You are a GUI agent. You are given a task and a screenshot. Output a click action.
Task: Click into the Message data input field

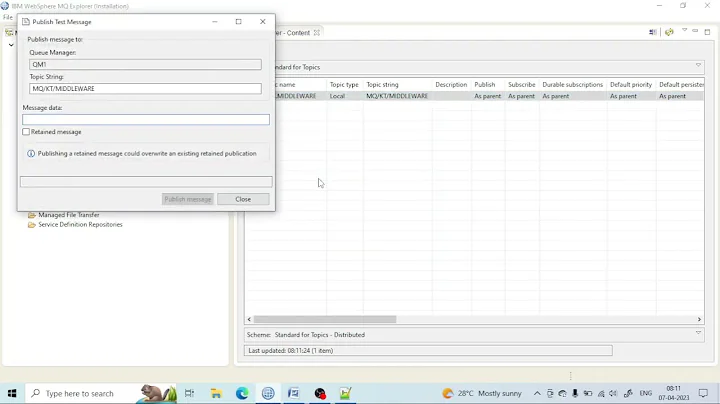[x=146, y=120]
